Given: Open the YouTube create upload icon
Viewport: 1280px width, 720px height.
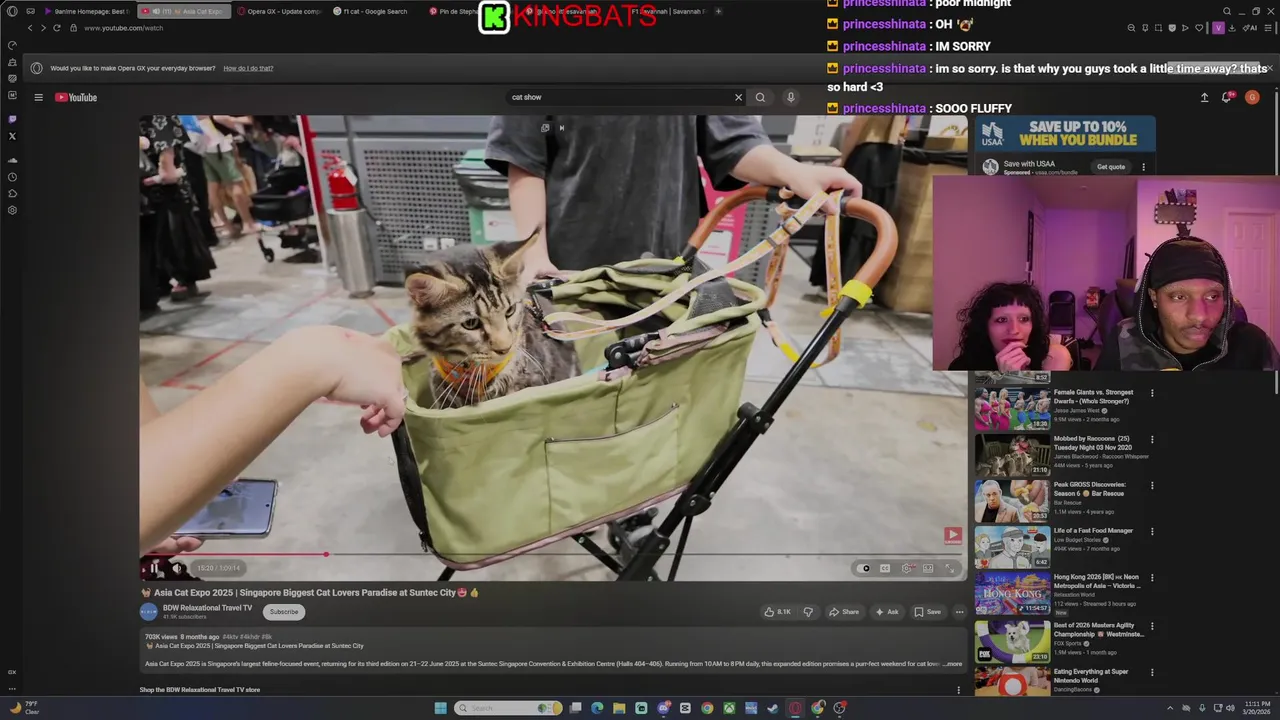Looking at the screenshot, I should (1204, 97).
